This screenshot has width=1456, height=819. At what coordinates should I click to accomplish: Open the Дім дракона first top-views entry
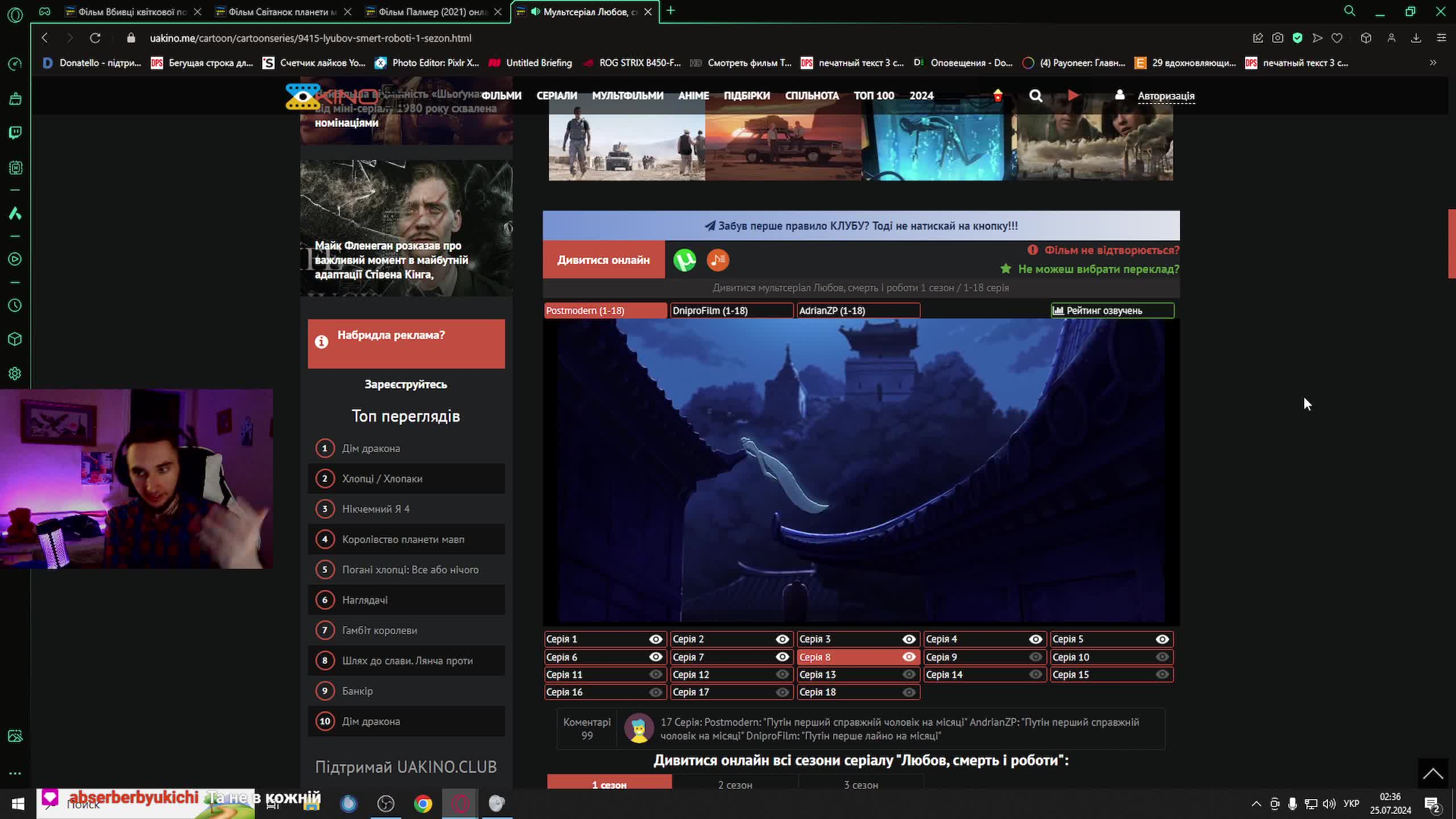406,448
